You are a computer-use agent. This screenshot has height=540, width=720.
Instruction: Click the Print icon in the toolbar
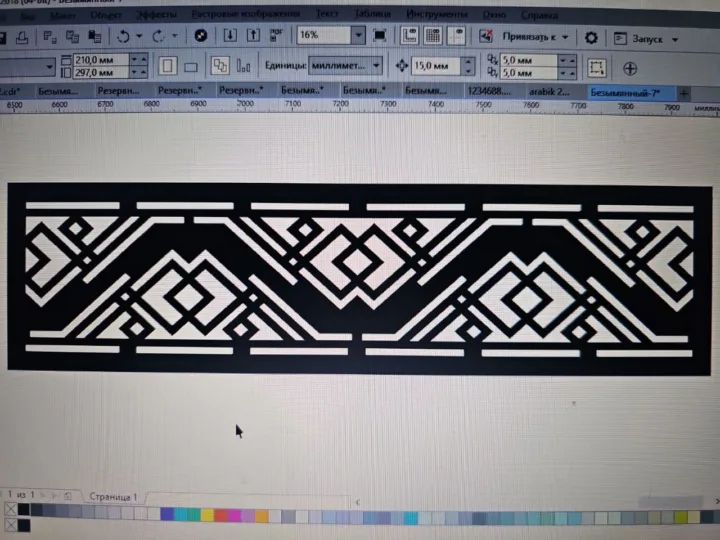click(x=22, y=37)
